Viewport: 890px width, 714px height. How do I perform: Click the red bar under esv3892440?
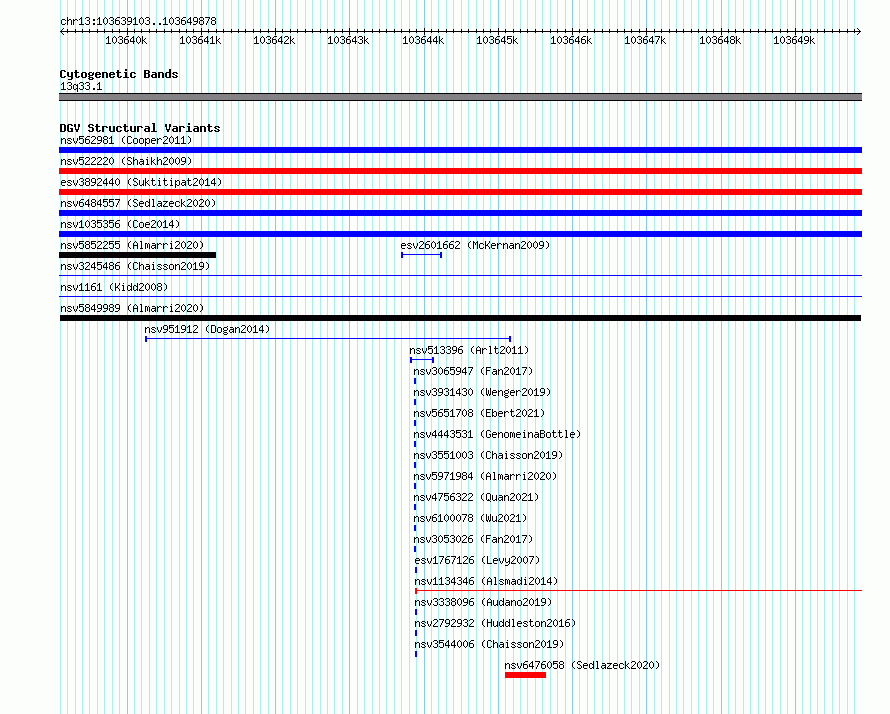460,192
